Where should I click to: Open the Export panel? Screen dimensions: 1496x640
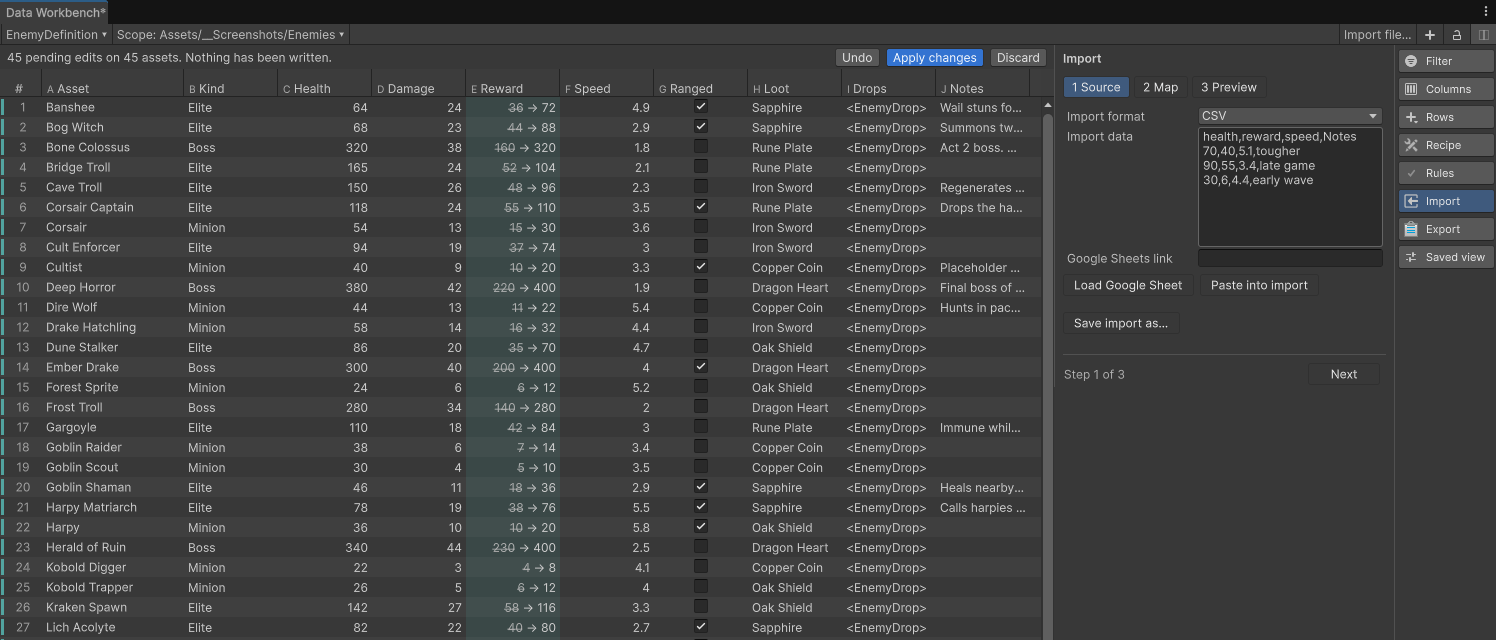click(1445, 229)
